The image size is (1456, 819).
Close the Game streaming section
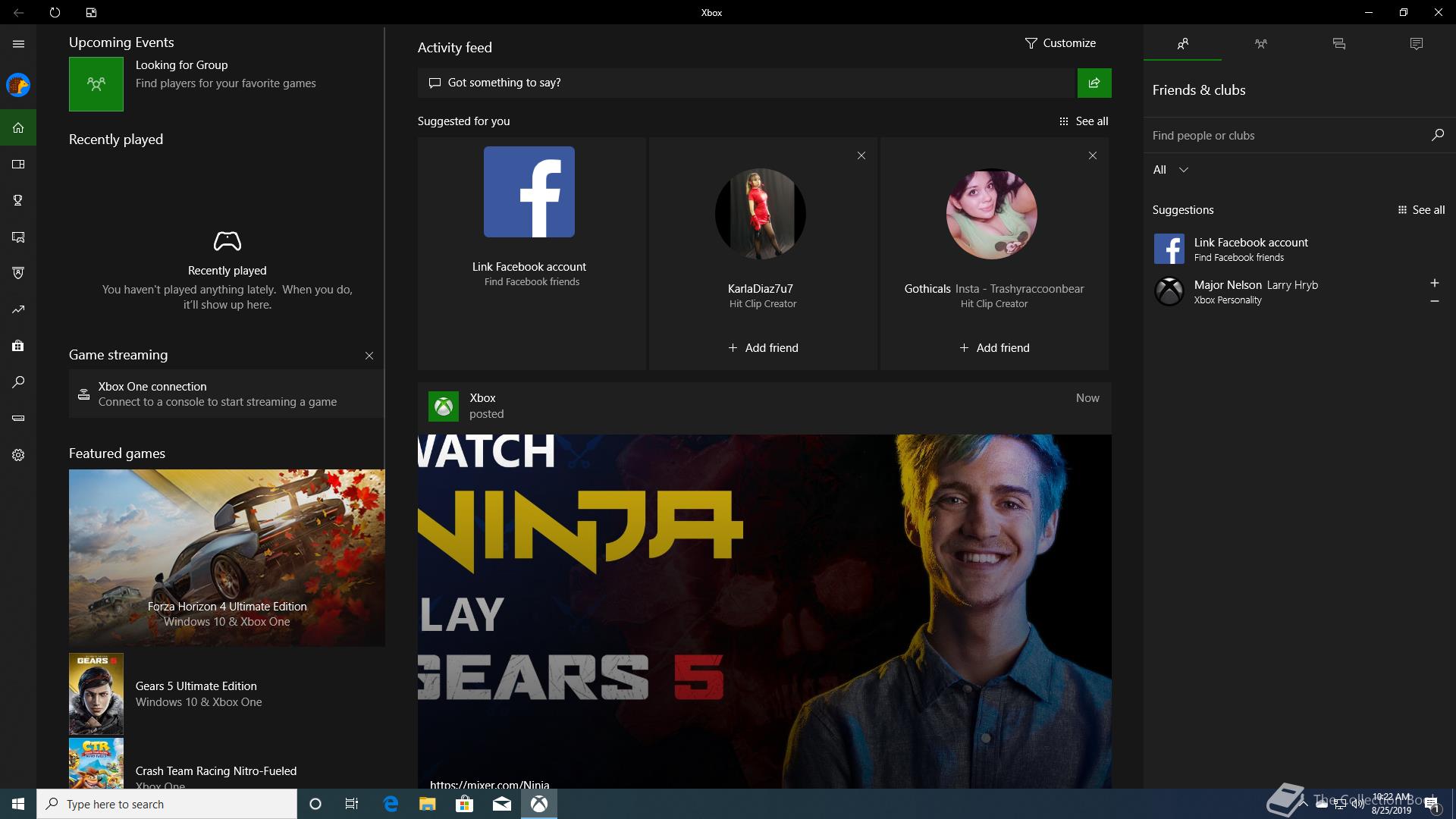pyautogui.click(x=369, y=356)
